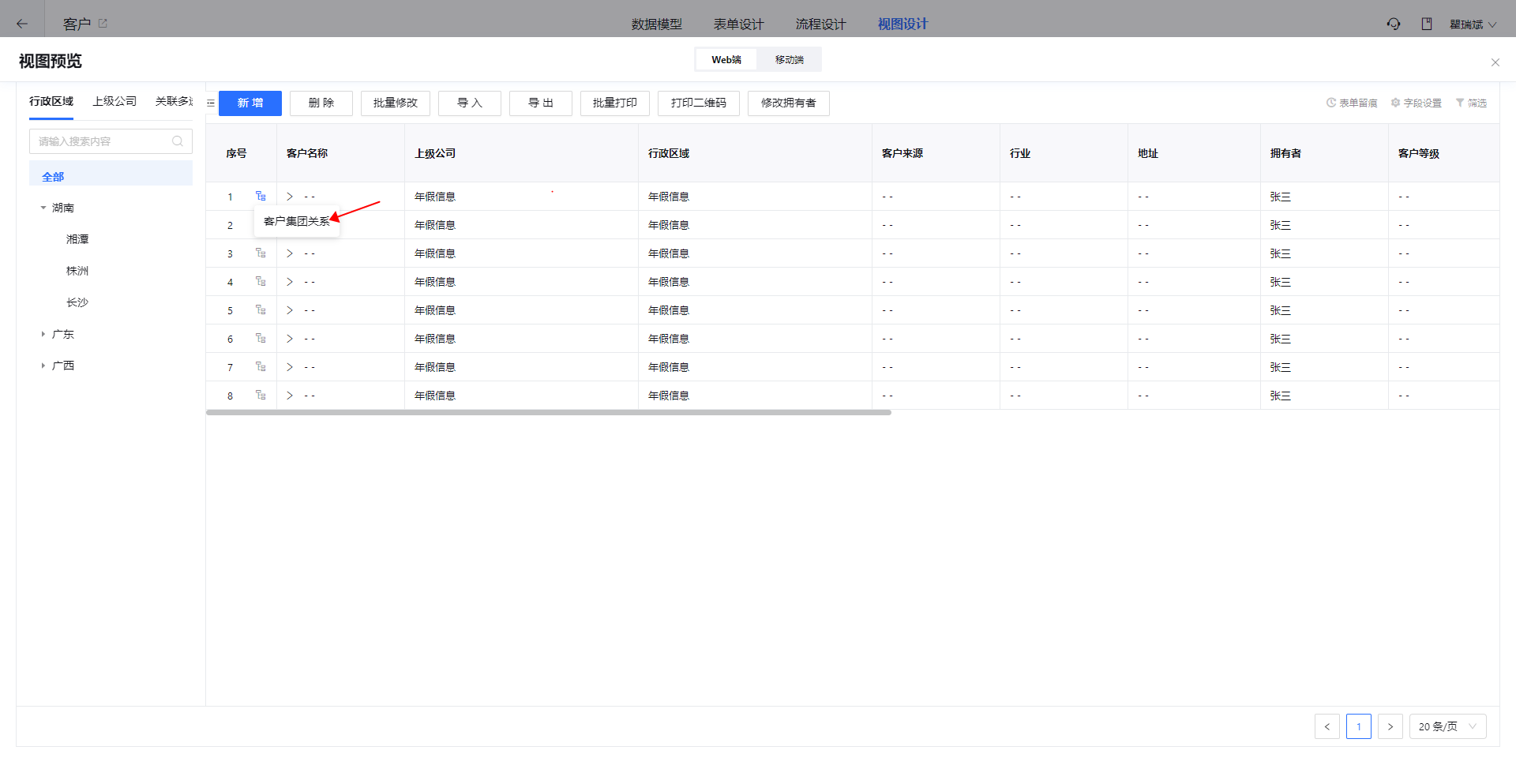The image size is (1516, 784).
Task: Click group relation icon in row 6
Action: tap(261, 338)
